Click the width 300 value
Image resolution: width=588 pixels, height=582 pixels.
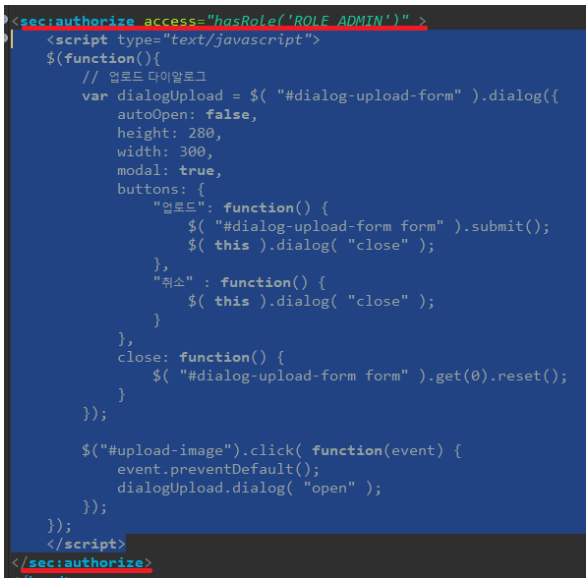pyautogui.click(x=192, y=152)
